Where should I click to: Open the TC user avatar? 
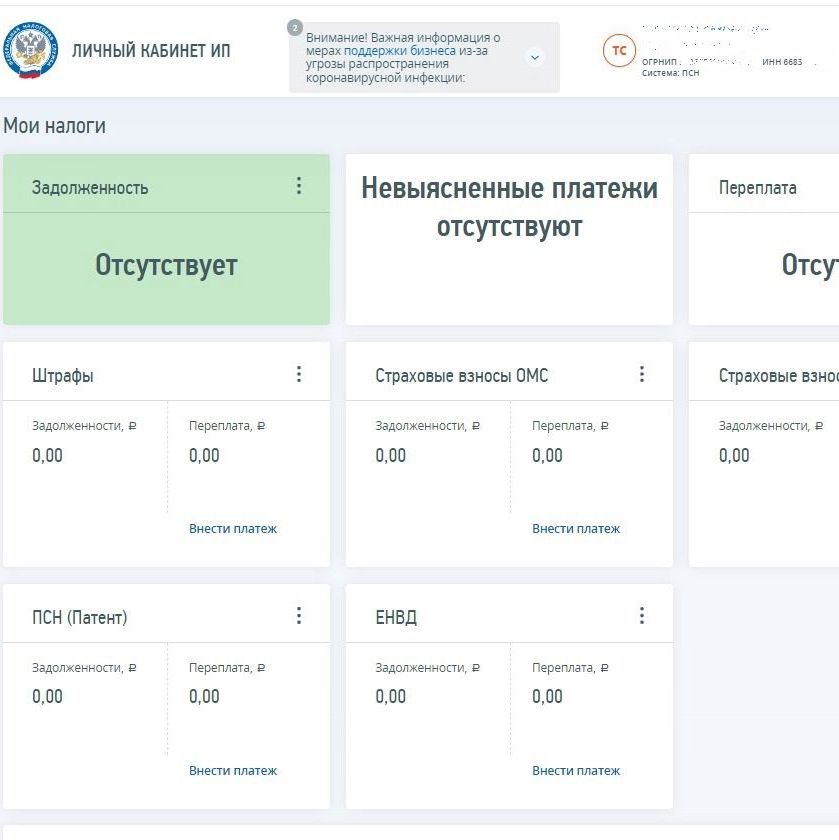619,50
